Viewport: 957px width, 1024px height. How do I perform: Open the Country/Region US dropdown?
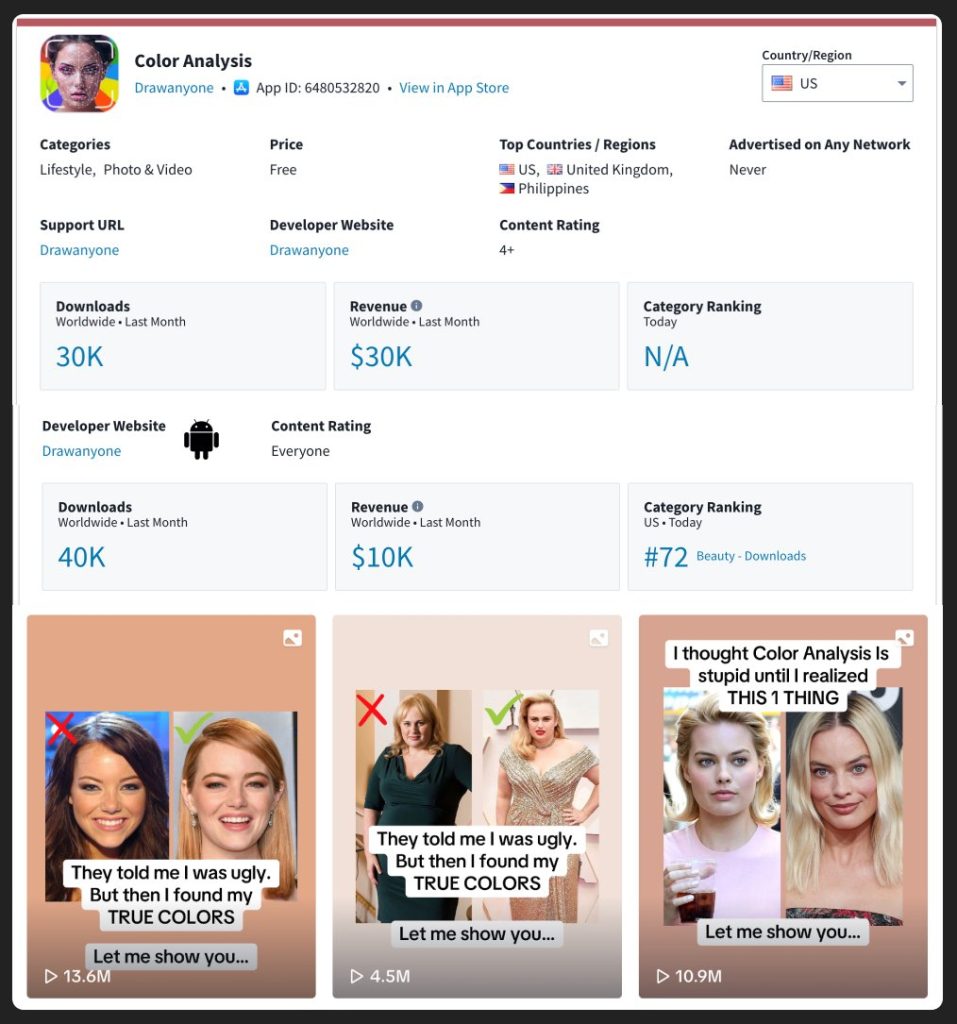[x=837, y=83]
